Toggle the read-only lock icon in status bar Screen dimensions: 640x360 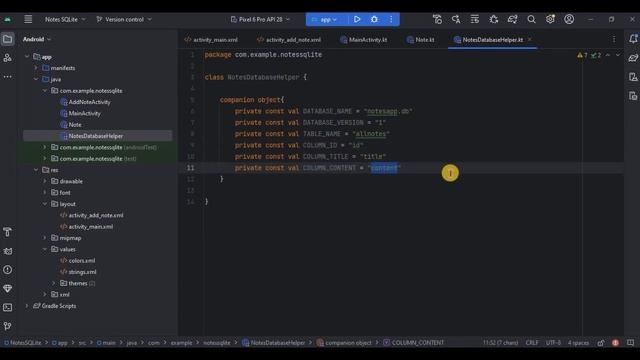tap(600, 343)
